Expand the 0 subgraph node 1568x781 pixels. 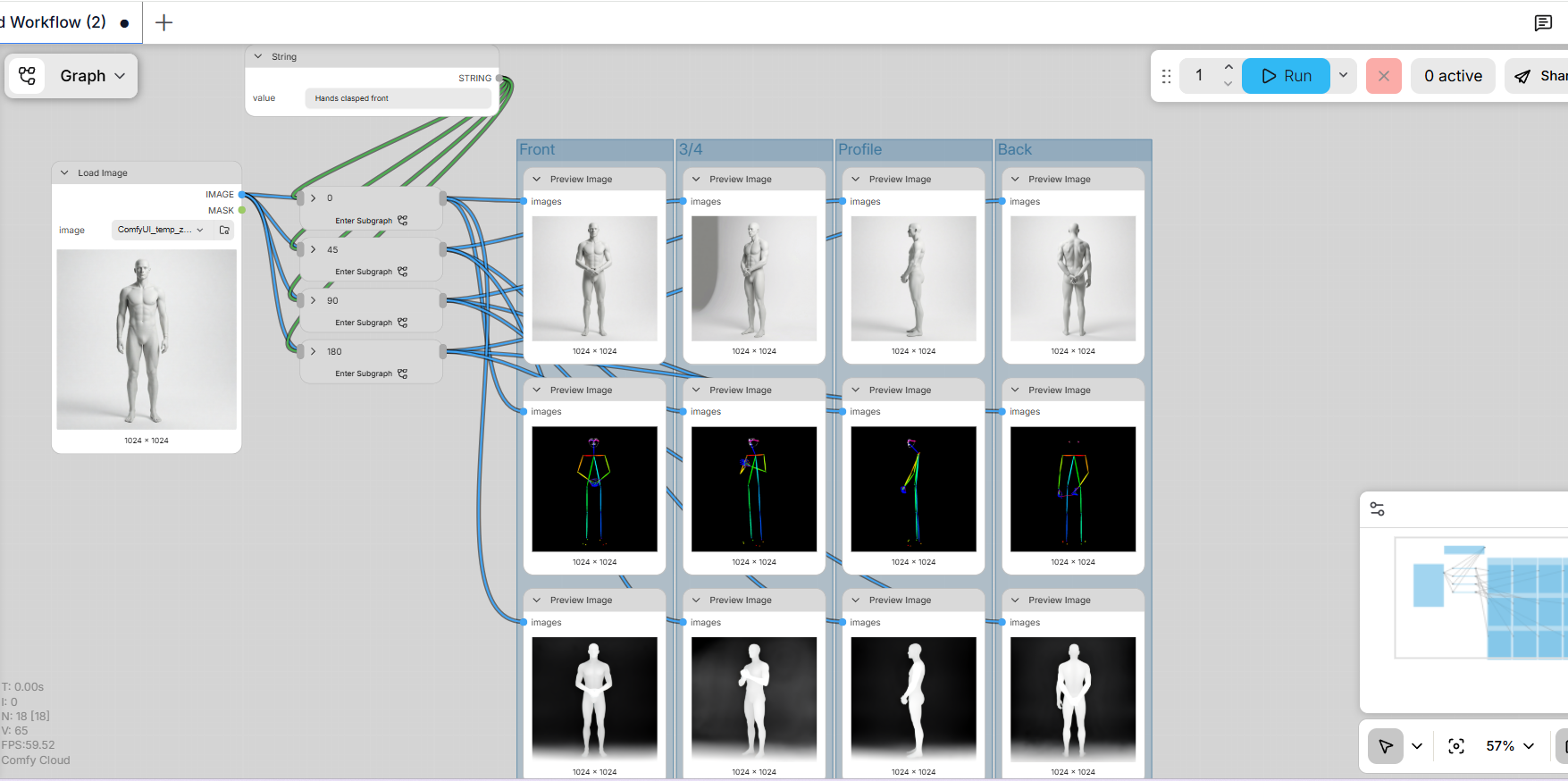click(x=314, y=197)
